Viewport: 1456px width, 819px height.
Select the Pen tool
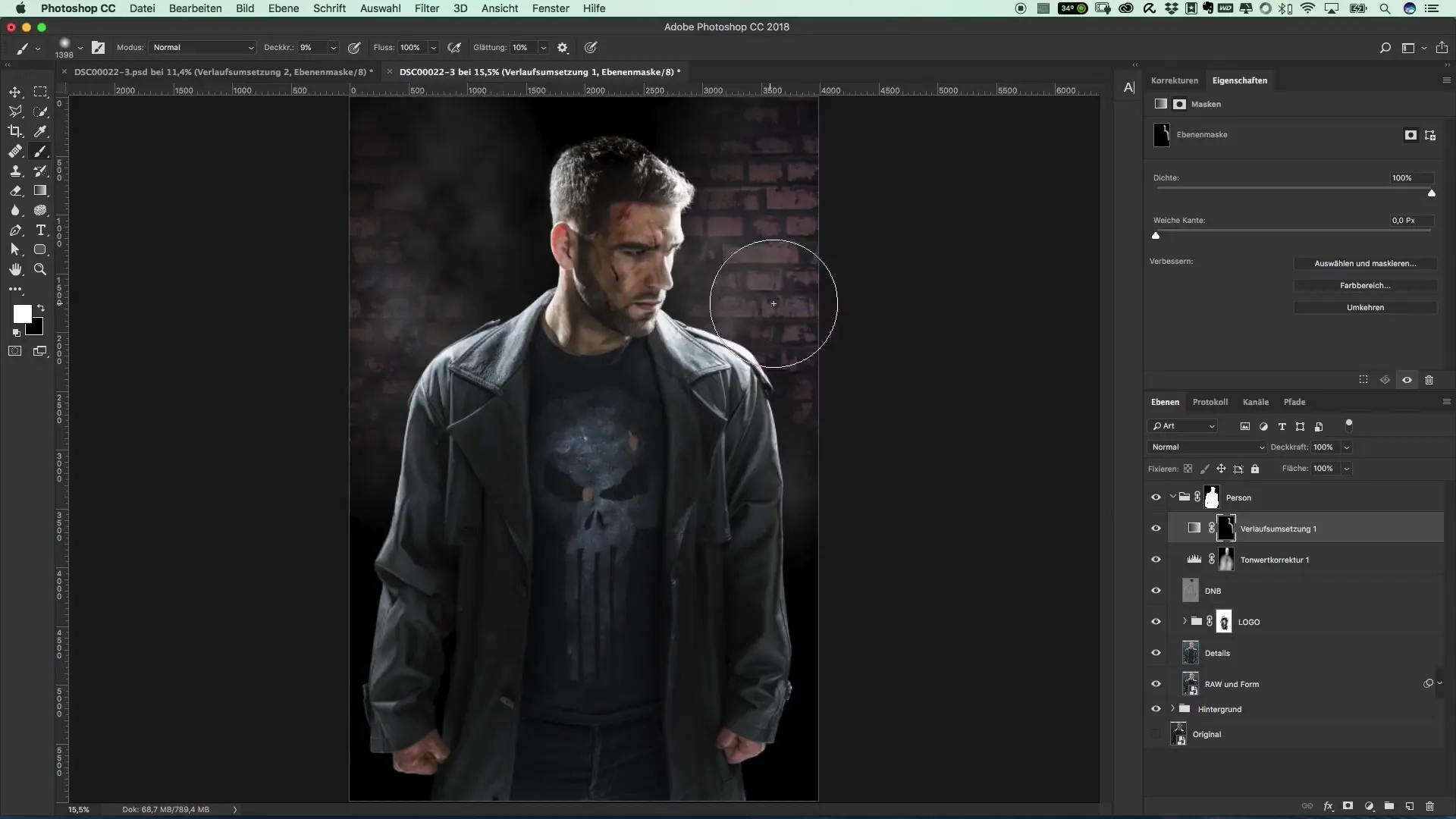point(15,231)
